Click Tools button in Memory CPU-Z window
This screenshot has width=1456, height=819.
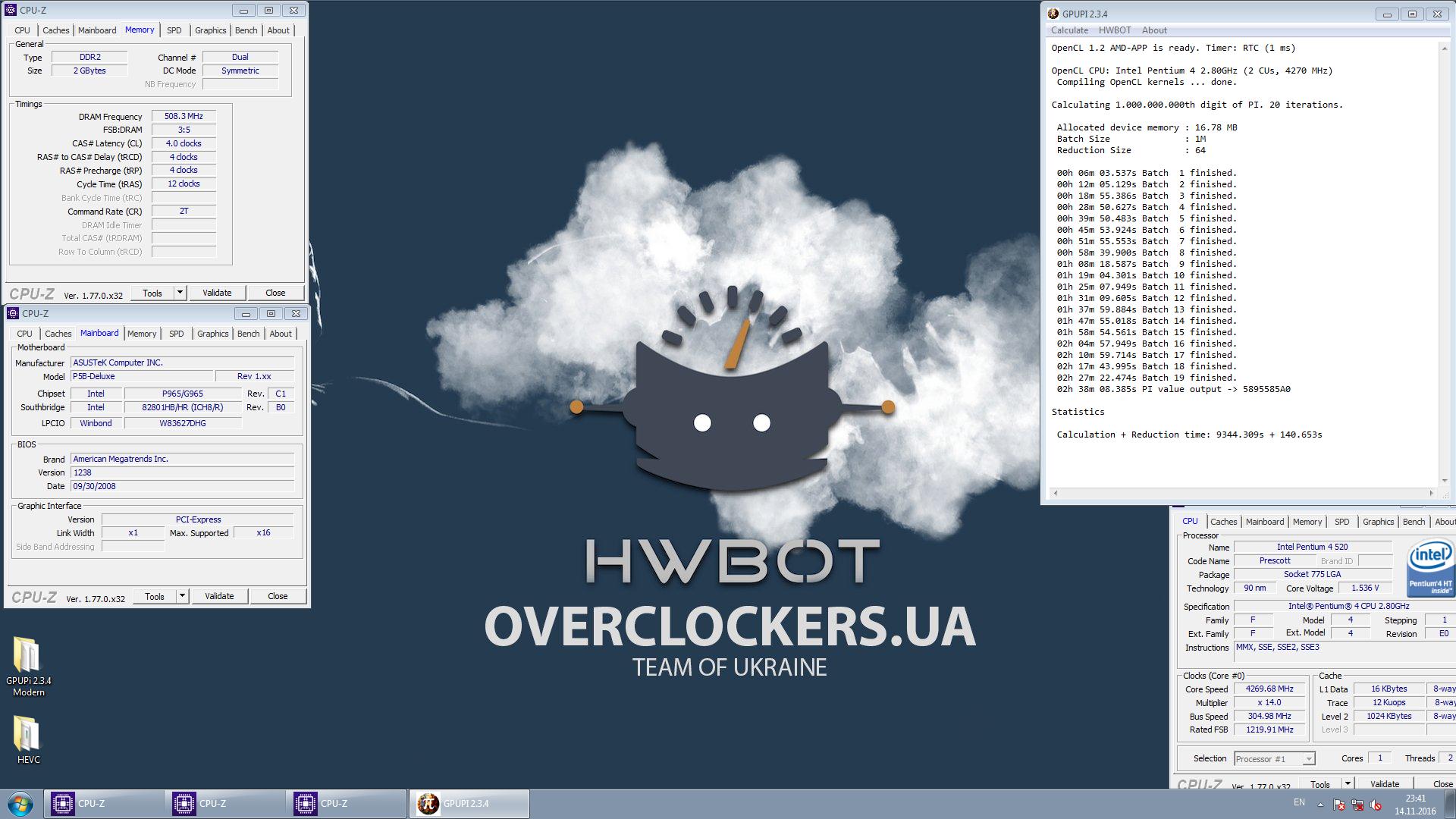[x=152, y=293]
